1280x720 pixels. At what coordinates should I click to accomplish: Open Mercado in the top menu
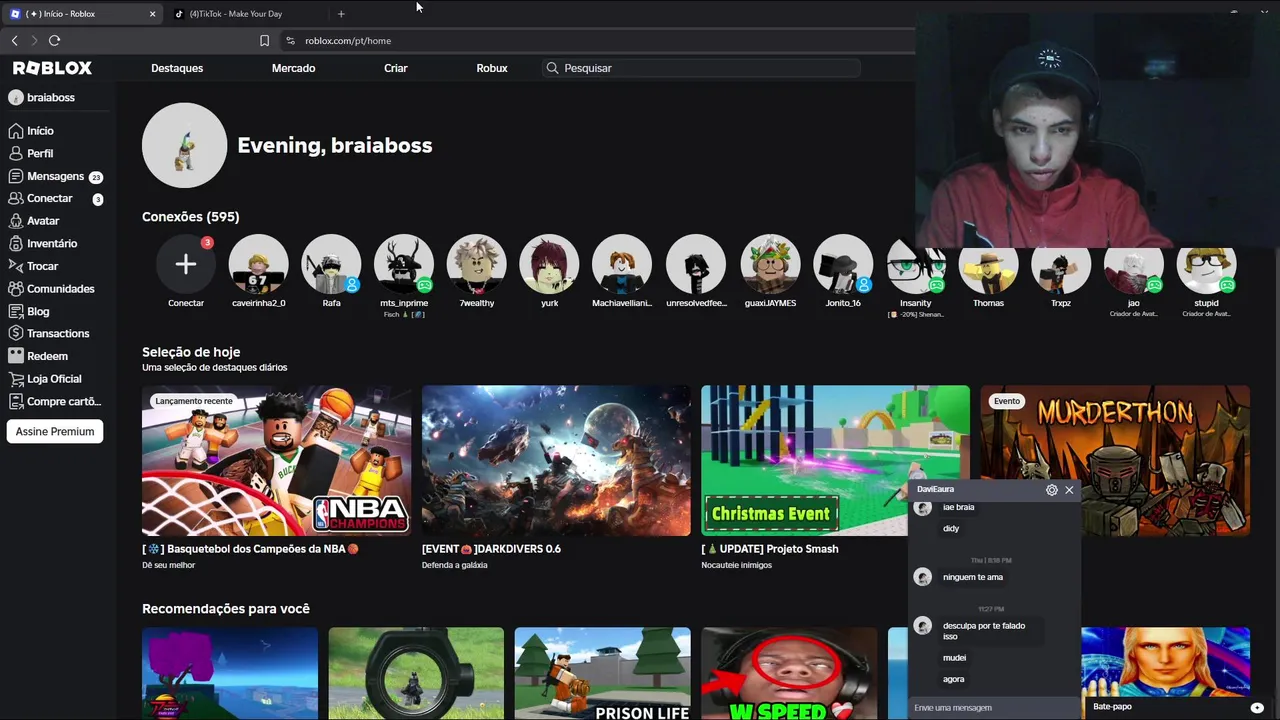(x=293, y=68)
